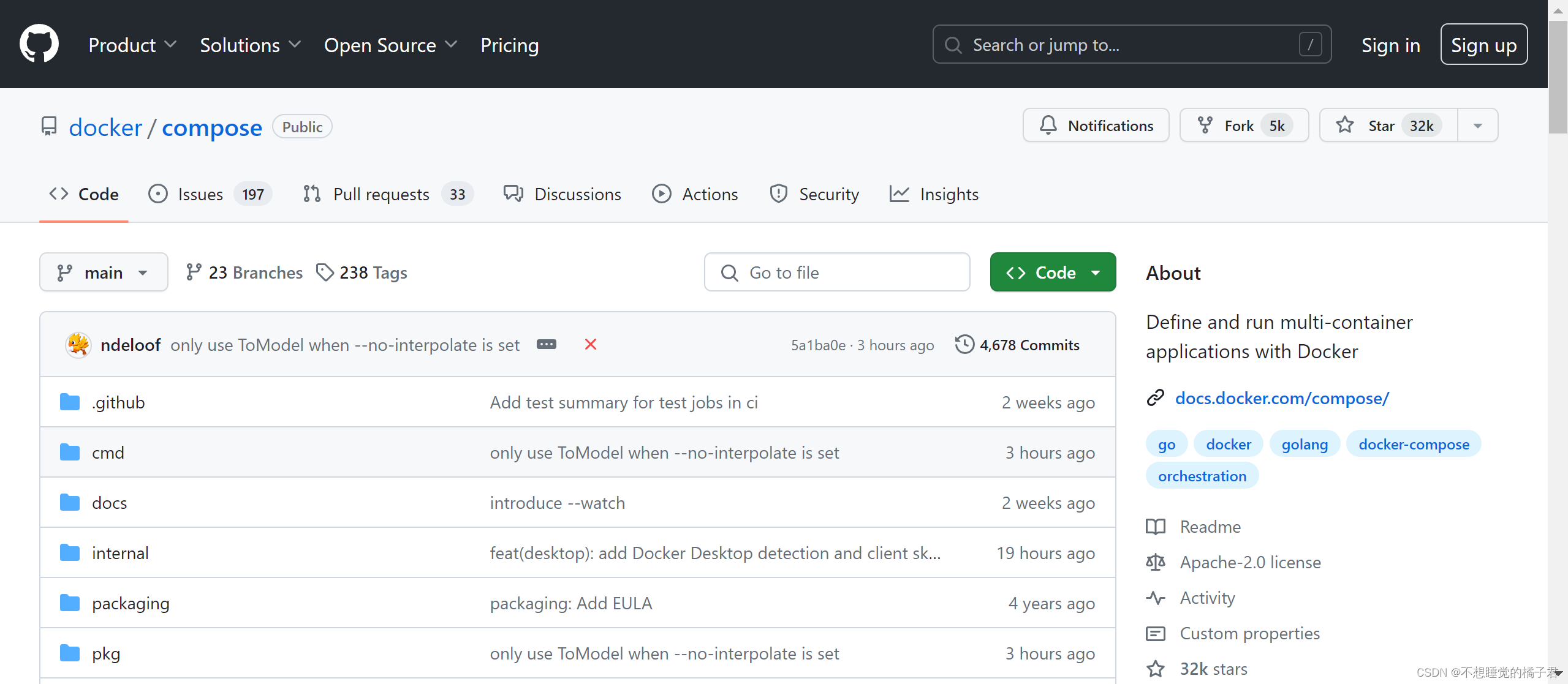The height and width of the screenshot is (684, 1568).
Task: Switch to the Discussions tab
Action: click(562, 194)
